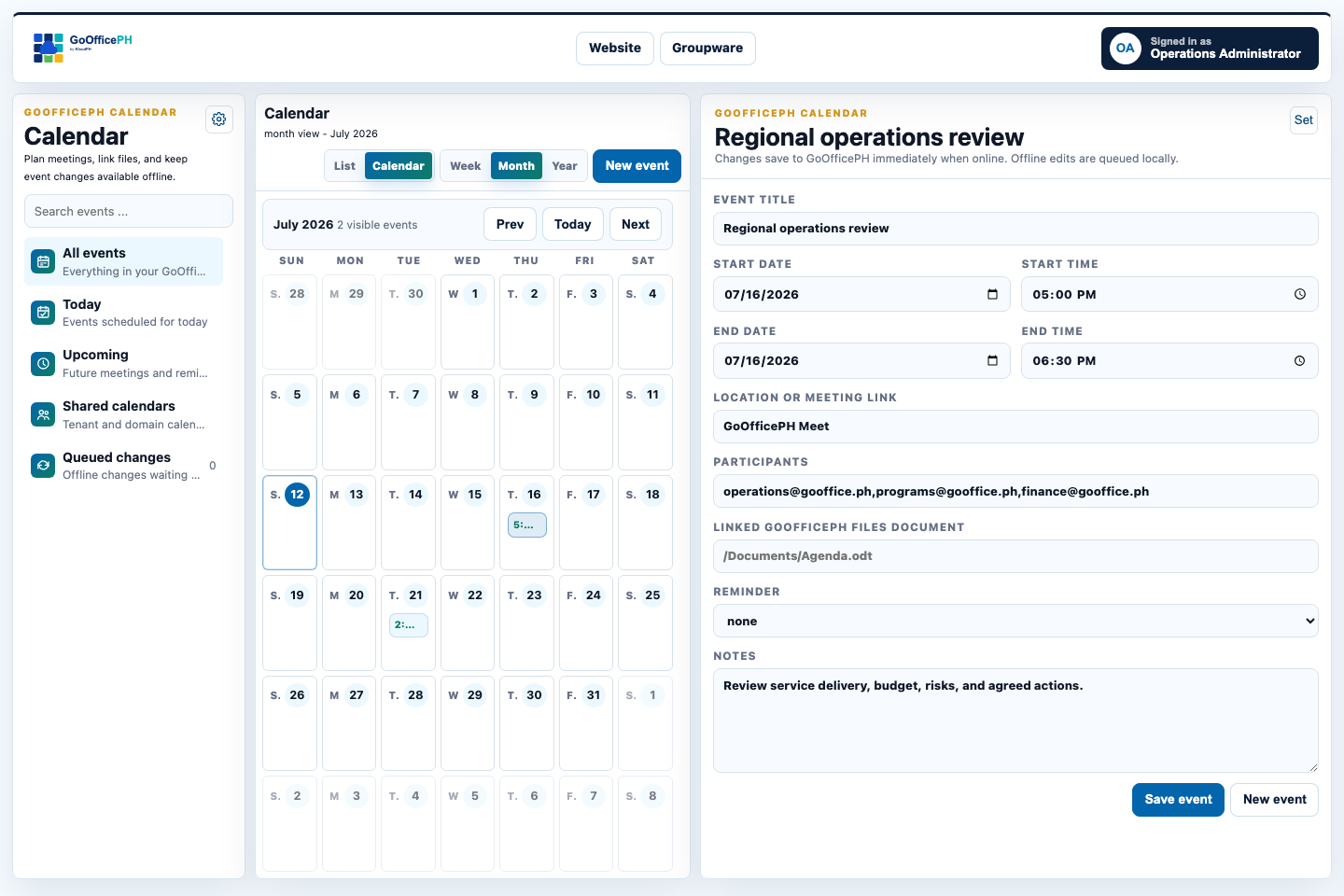Click the End Date field
The width and height of the screenshot is (1344, 896).
(861, 360)
